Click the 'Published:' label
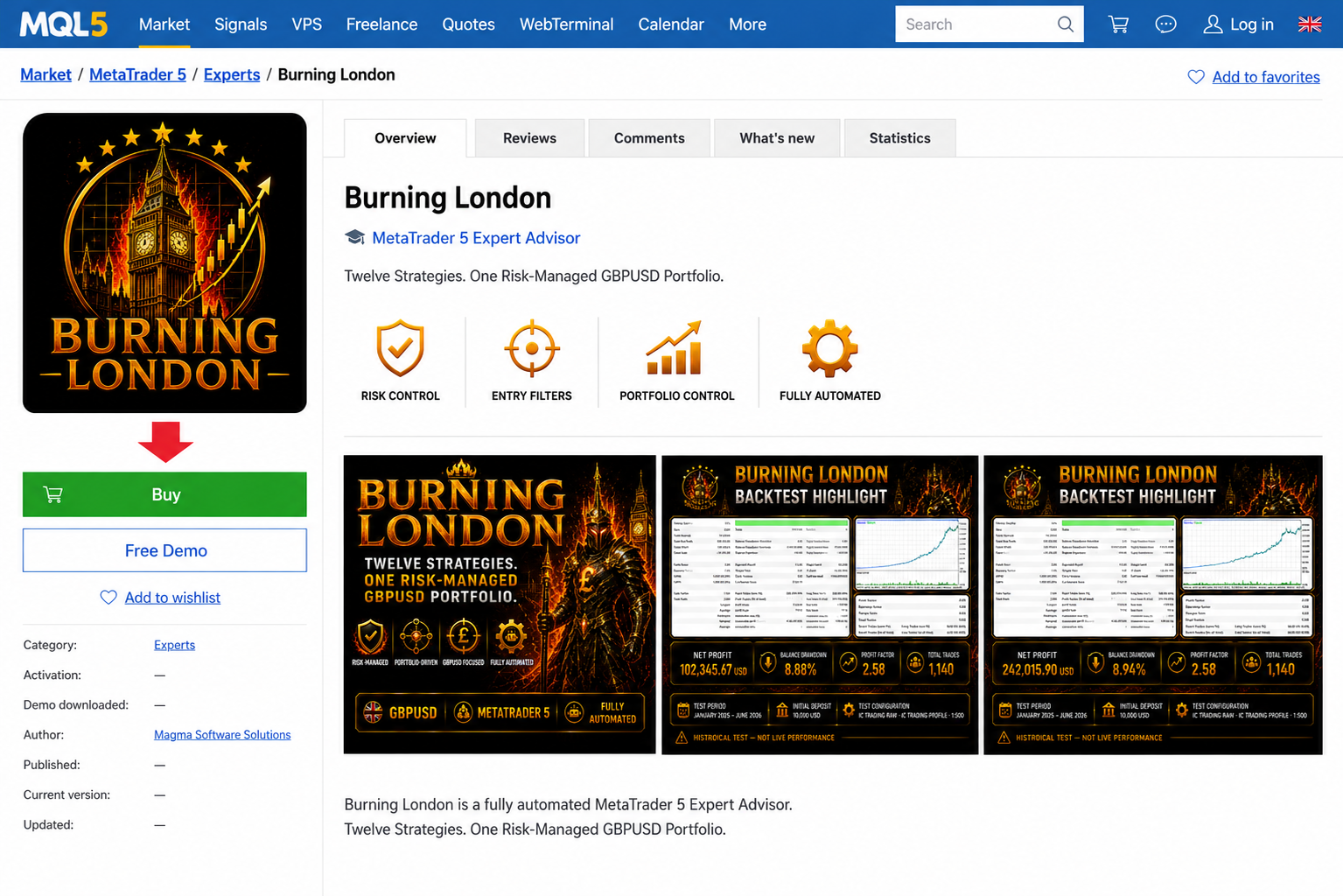 [52, 765]
